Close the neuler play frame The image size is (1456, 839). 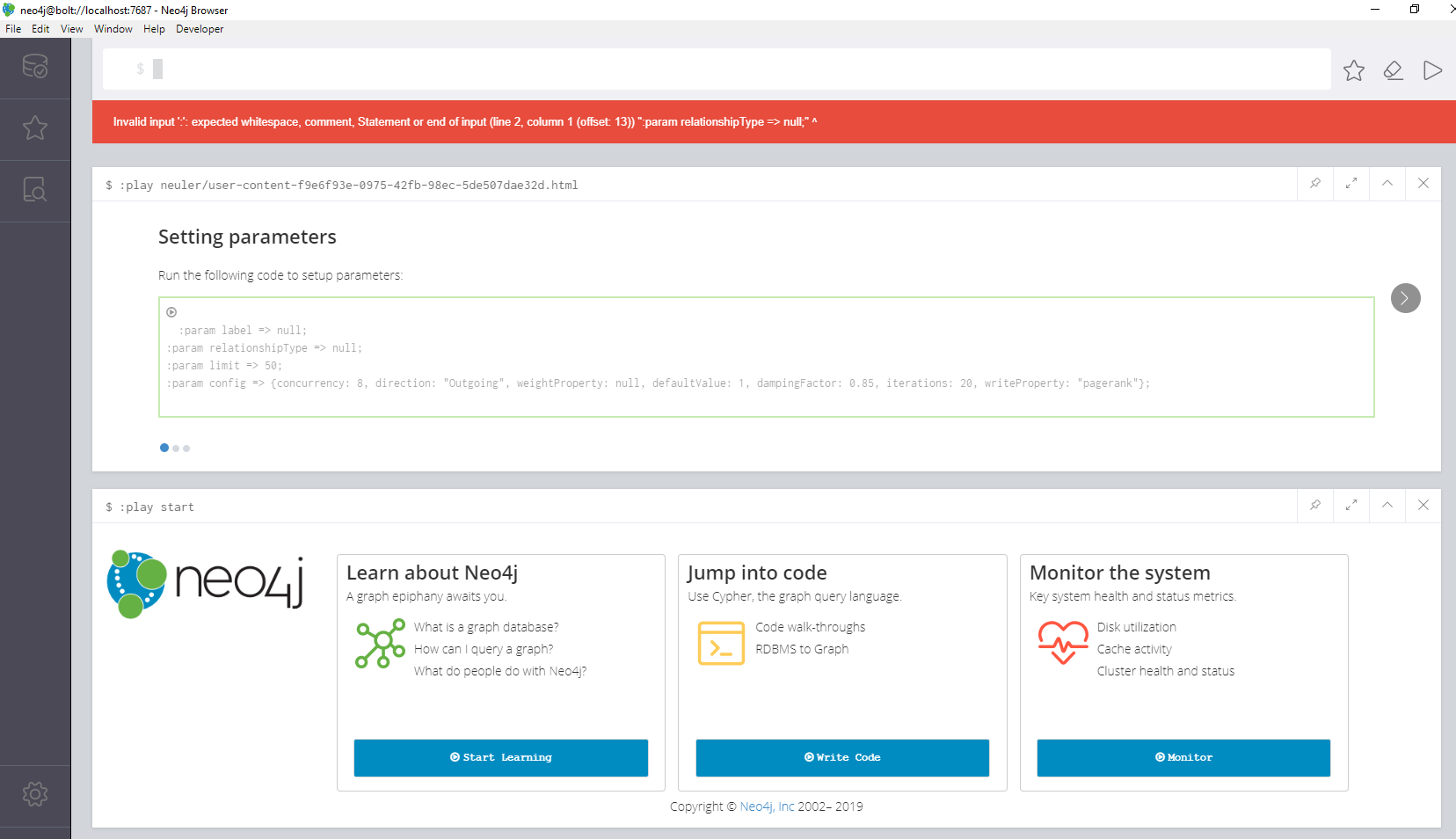coord(1423,184)
